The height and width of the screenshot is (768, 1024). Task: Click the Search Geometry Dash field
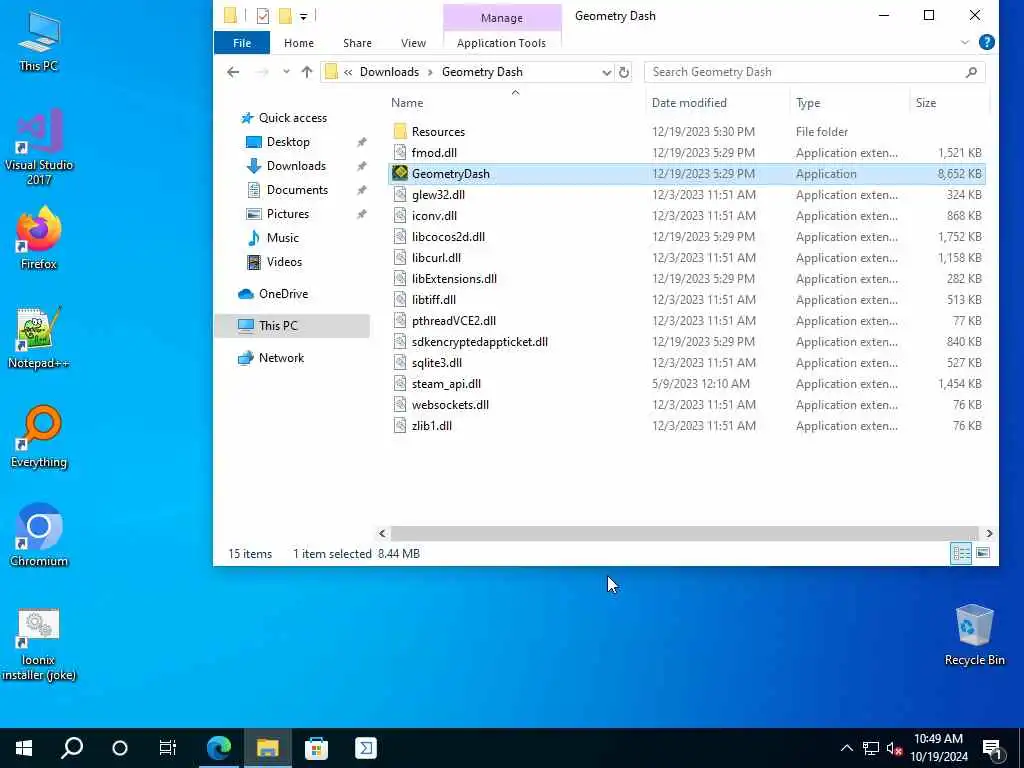click(x=814, y=72)
